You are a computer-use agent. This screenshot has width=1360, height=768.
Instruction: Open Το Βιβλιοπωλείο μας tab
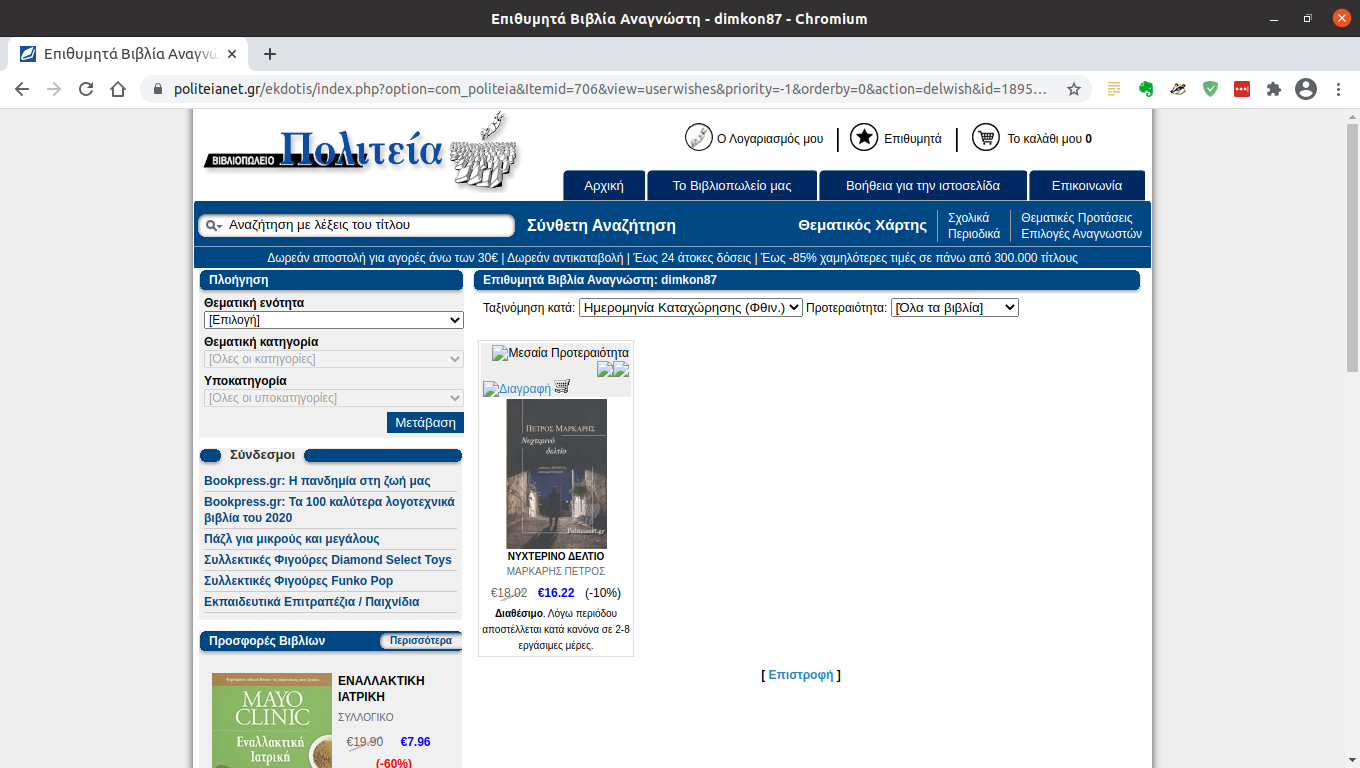coord(732,186)
